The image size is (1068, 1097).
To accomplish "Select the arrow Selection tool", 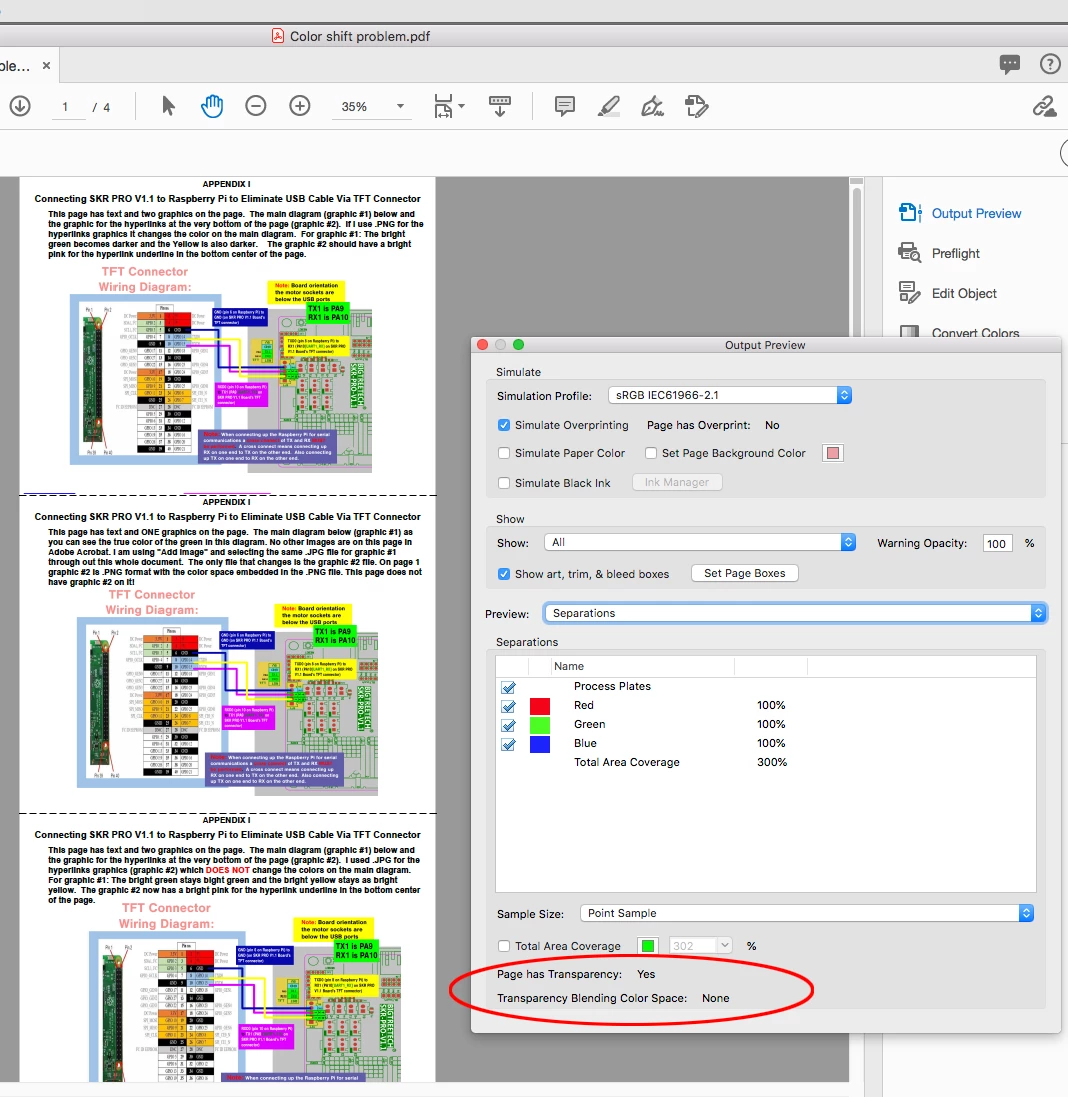I will tap(168, 106).
